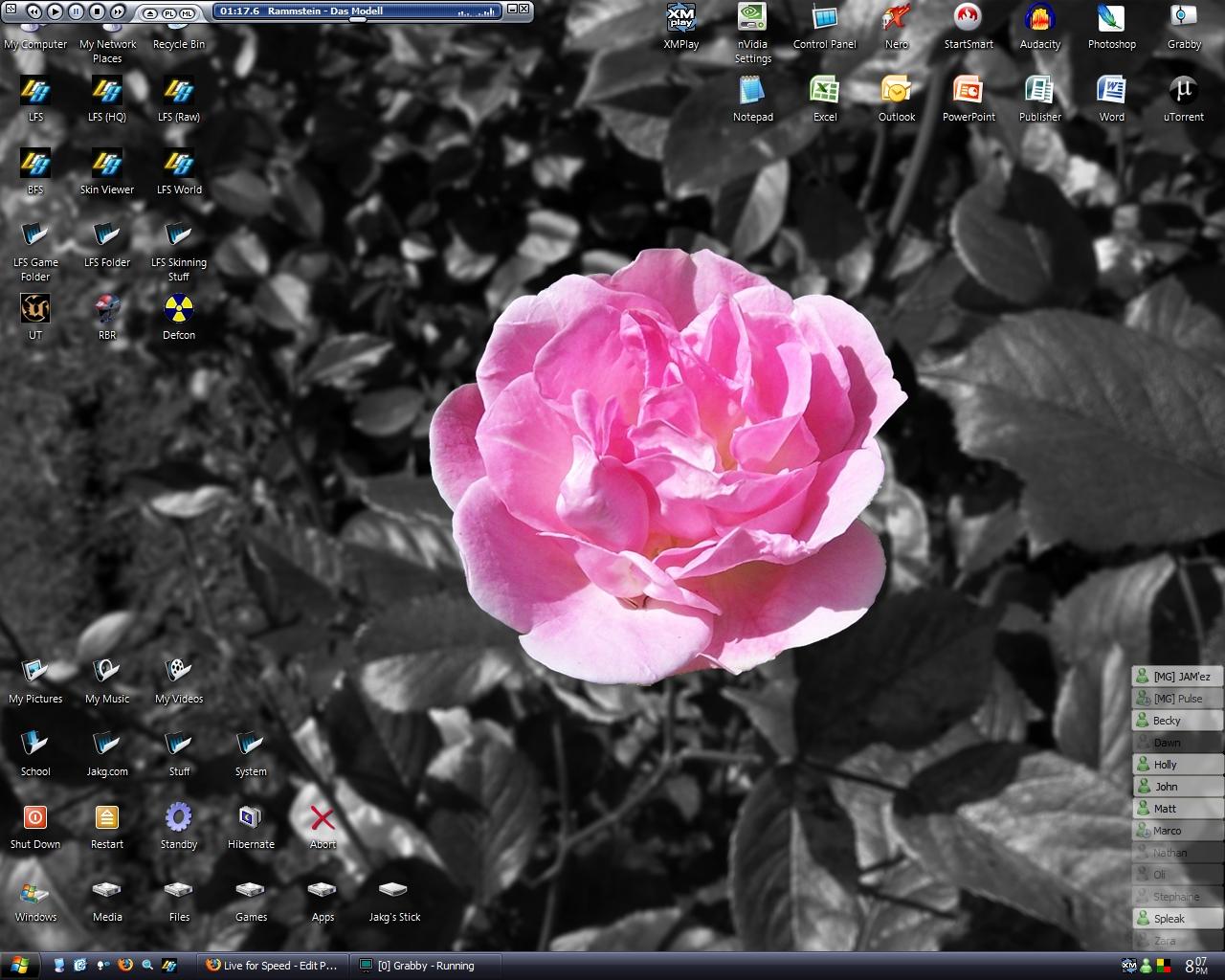Viewport: 1225px width, 980px height.
Task: Select contact Marco in buddy list
Action: point(1177,831)
